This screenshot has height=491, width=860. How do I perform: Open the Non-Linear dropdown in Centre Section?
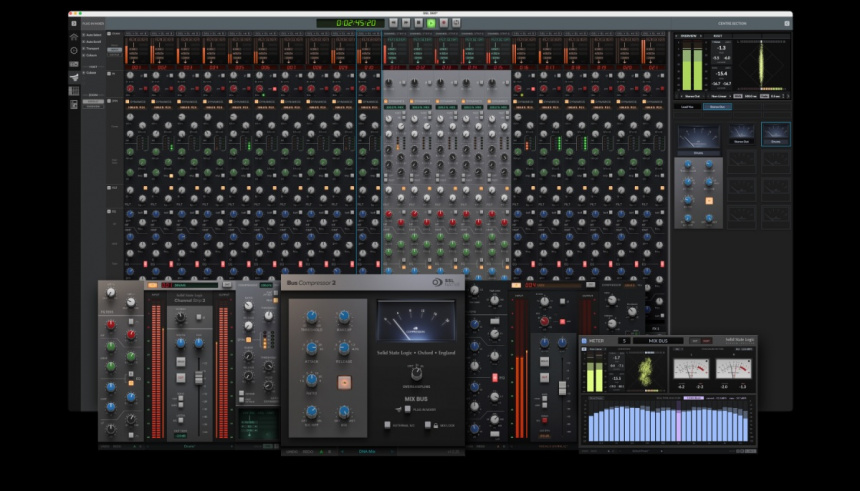coord(719,96)
